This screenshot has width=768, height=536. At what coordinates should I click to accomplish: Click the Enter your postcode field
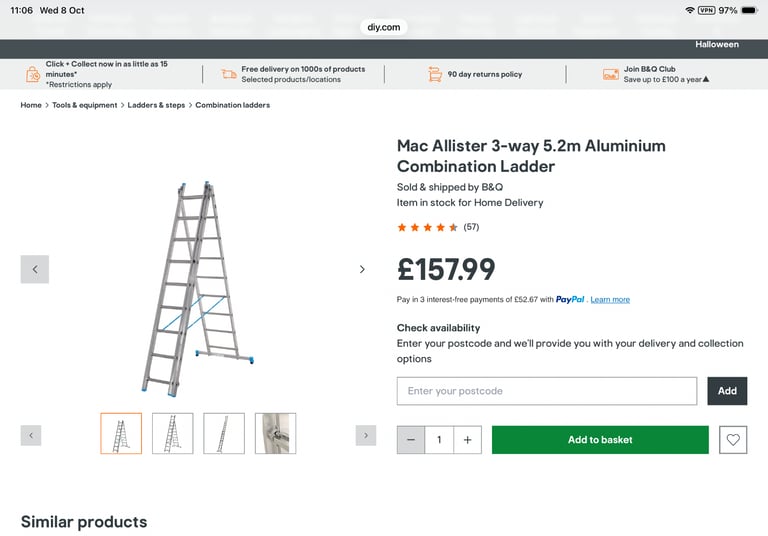coord(546,391)
